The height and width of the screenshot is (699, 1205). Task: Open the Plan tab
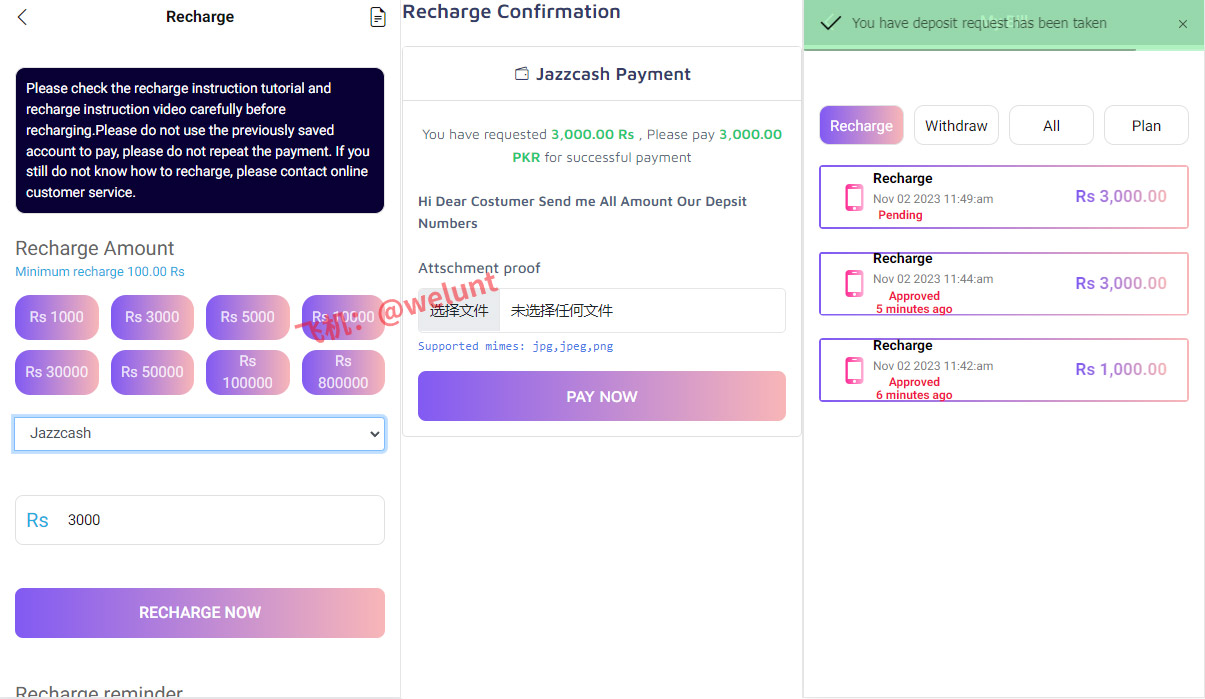click(x=1146, y=126)
